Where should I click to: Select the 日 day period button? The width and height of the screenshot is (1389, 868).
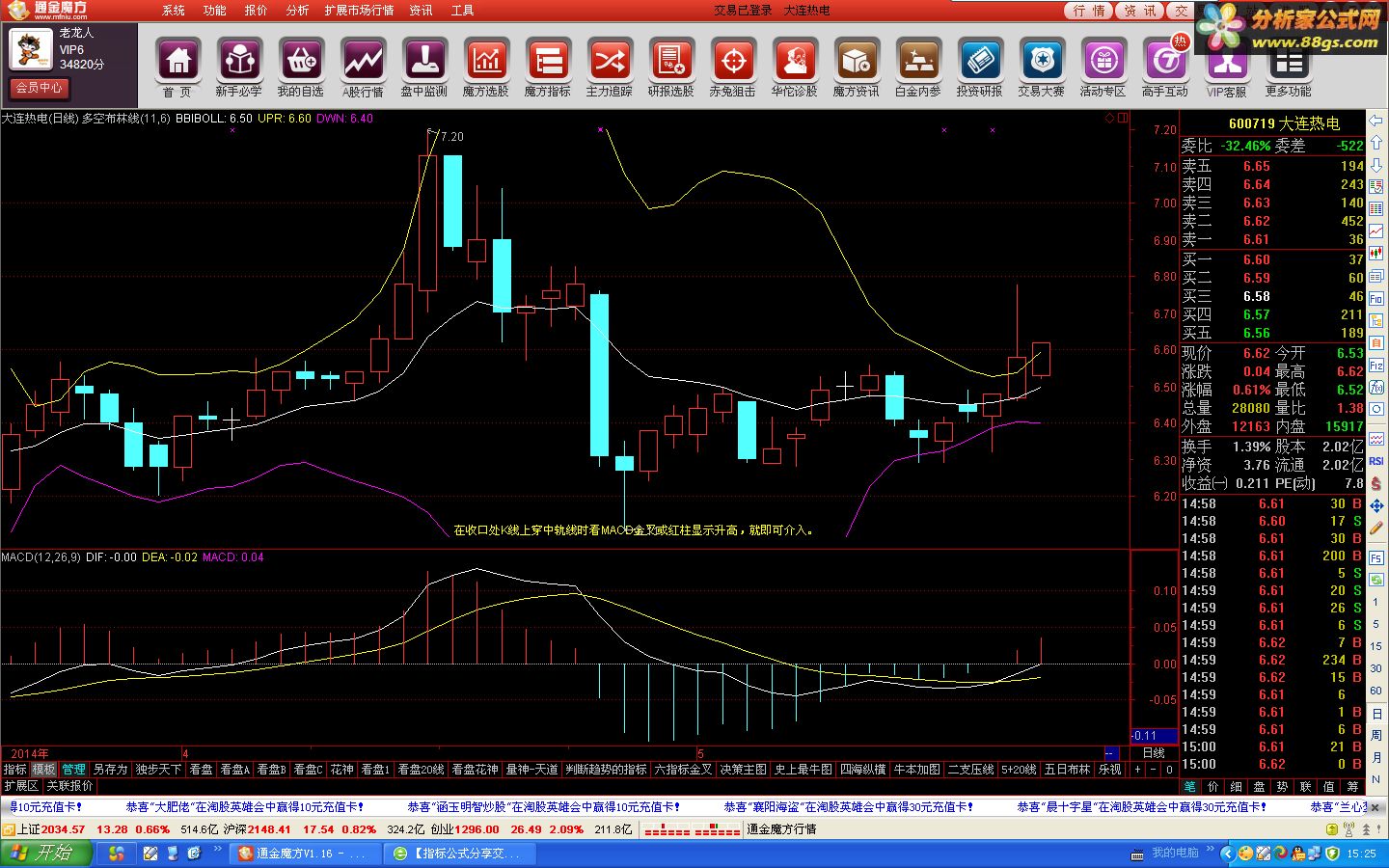1376,714
